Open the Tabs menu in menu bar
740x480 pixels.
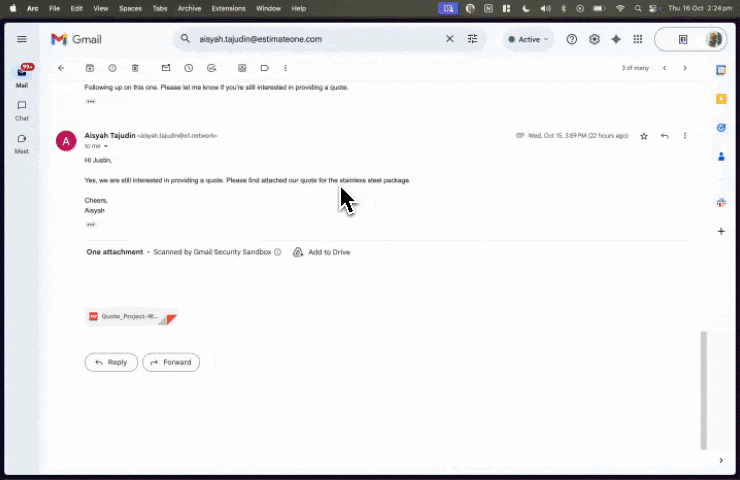click(160, 8)
